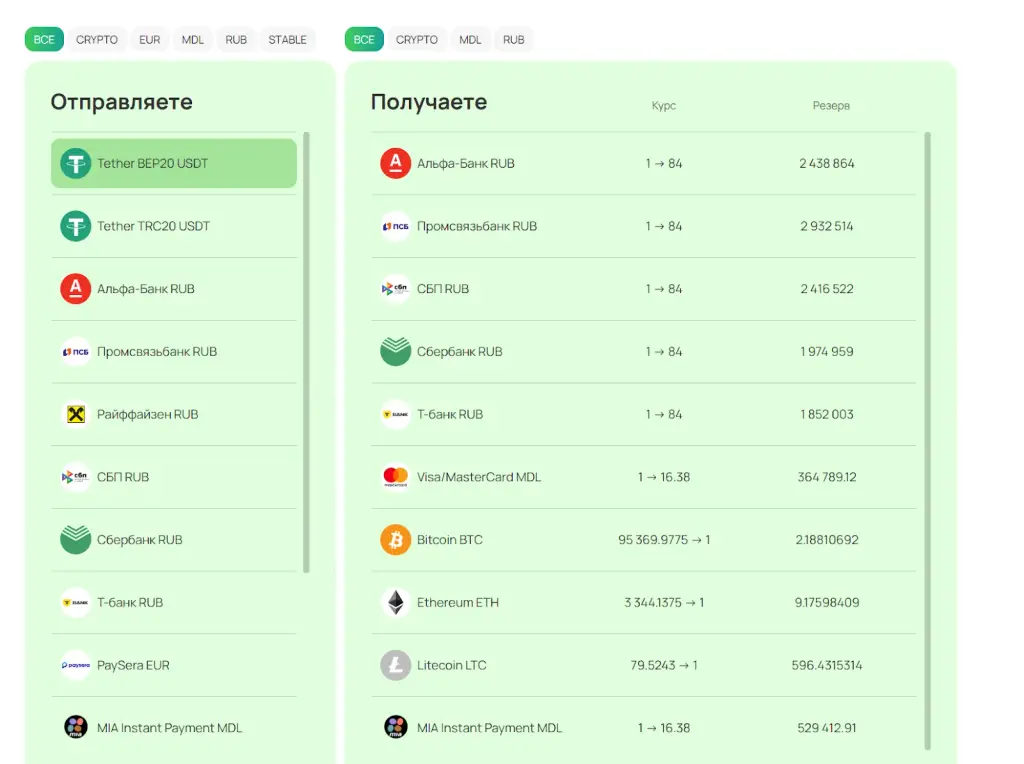Viewport: 1024px width, 764px height.
Task: Filter send currencies by CRYPTO
Action: click(97, 39)
